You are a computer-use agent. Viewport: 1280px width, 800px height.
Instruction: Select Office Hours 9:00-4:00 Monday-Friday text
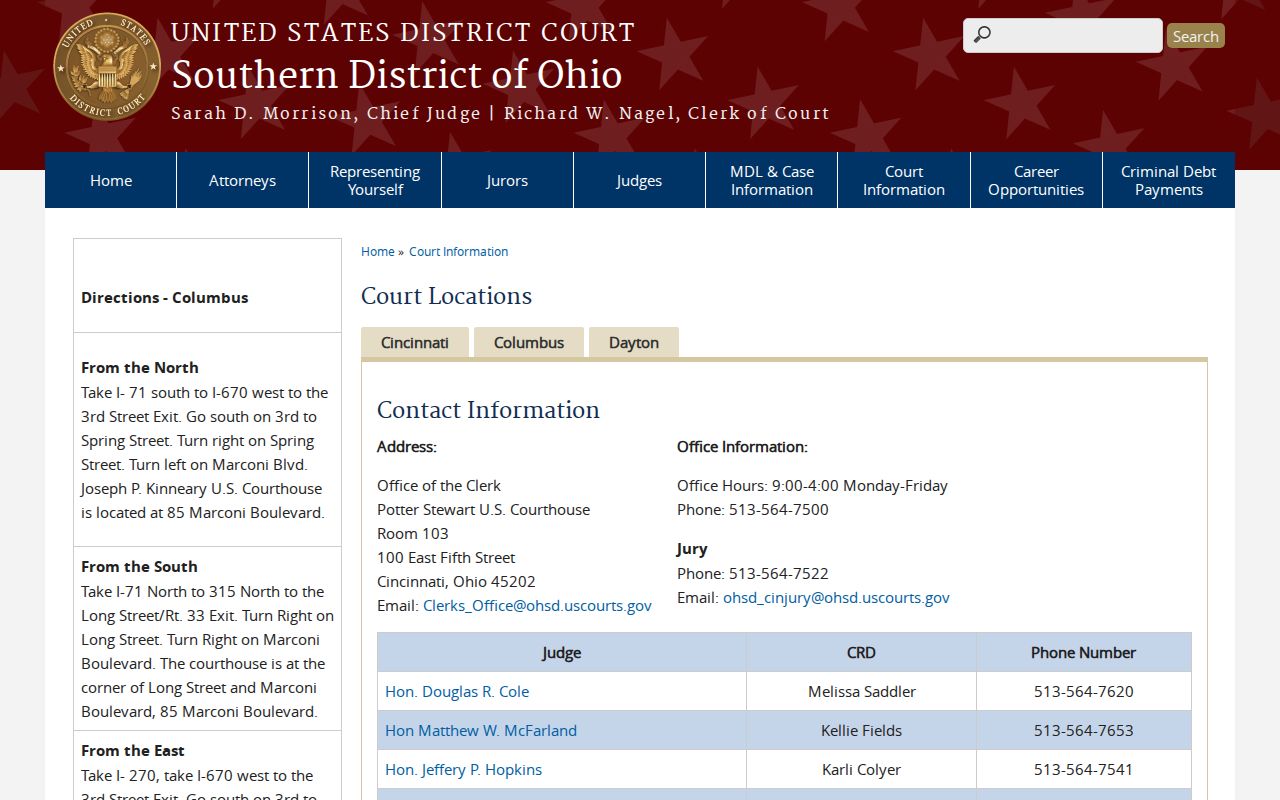tap(812, 485)
